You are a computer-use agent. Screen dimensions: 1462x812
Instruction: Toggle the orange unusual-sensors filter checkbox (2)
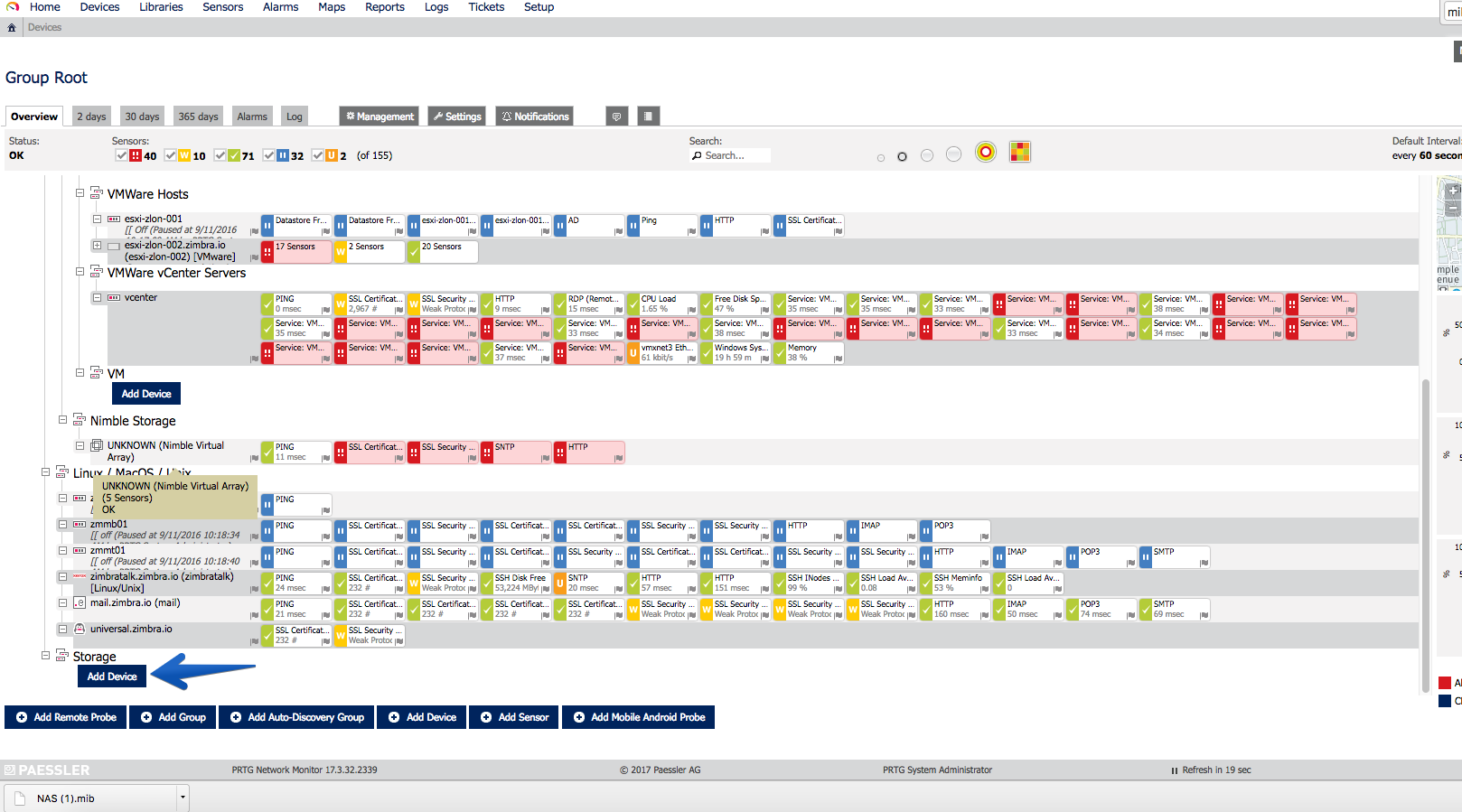click(317, 155)
